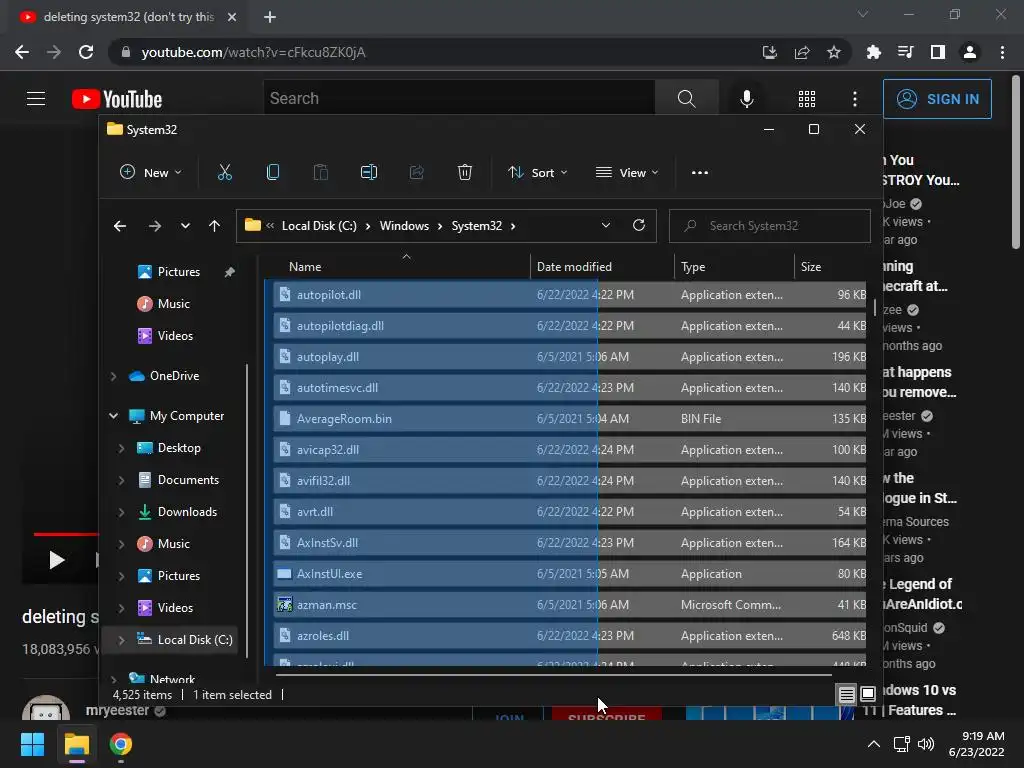Click the Paste icon in Explorer toolbar
The width and height of the screenshot is (1024, 768).
pos(321,172)
